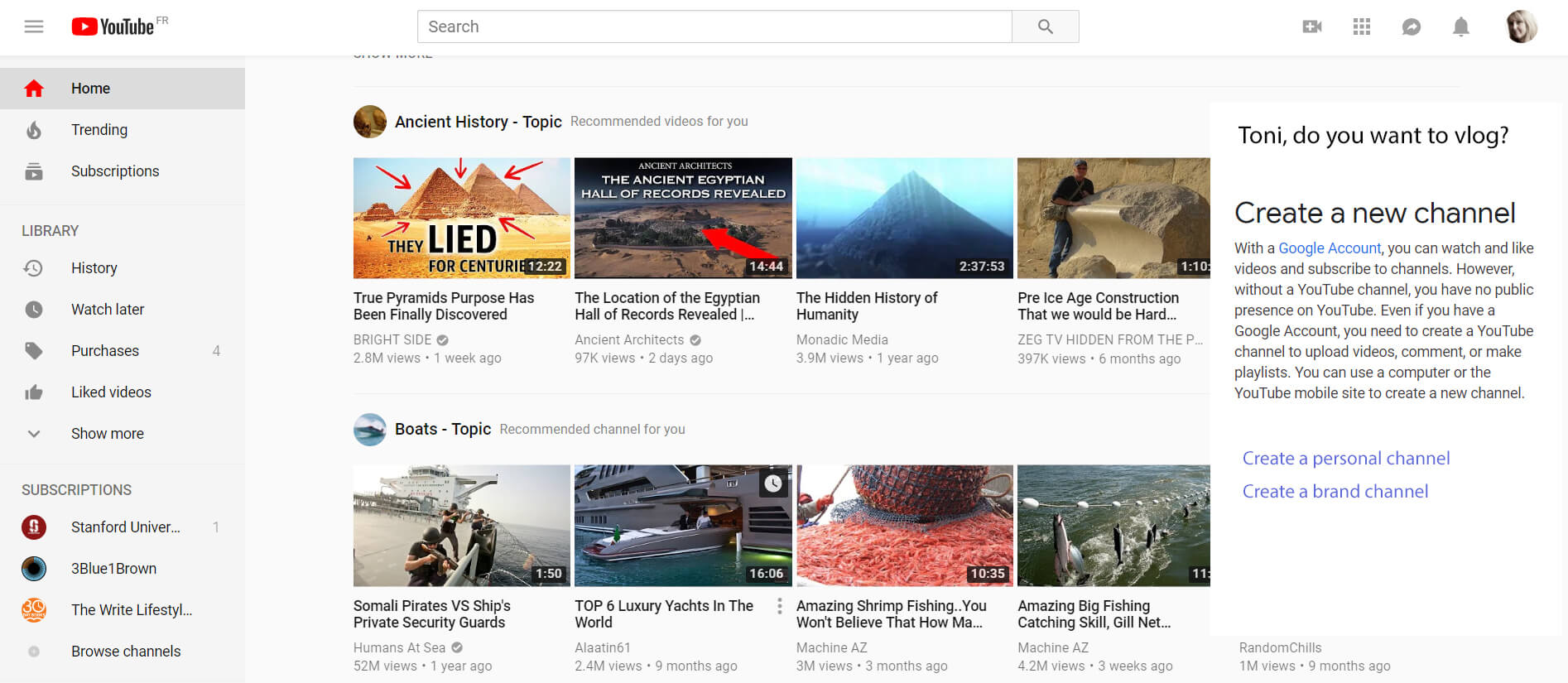Click the History clock-arrow icon
This screenshot has width=1568, height=683.
point(34,267)
